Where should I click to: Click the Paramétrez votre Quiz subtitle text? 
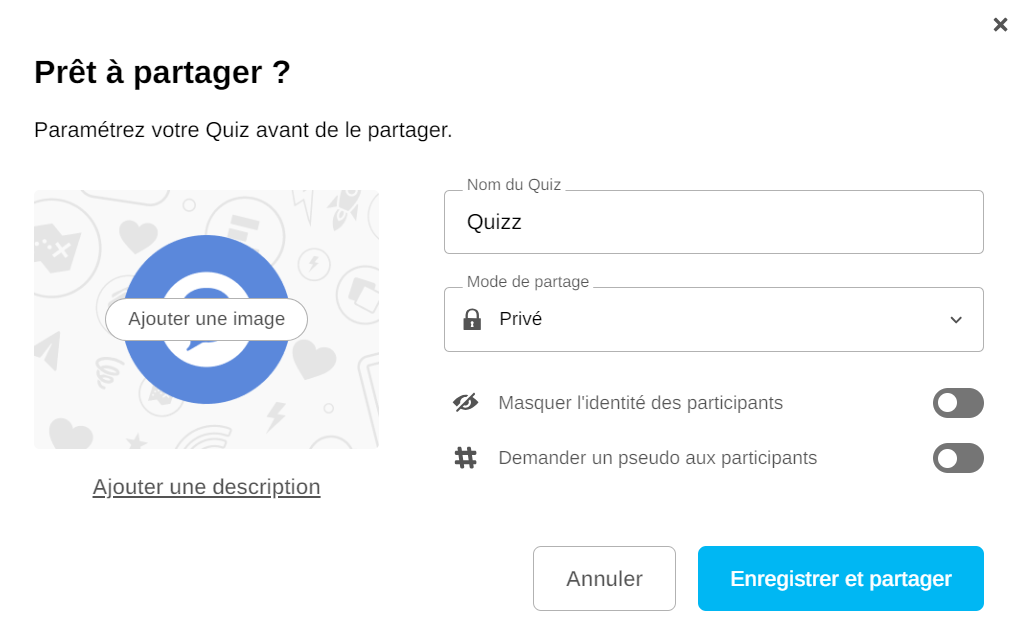pos(243,130)
